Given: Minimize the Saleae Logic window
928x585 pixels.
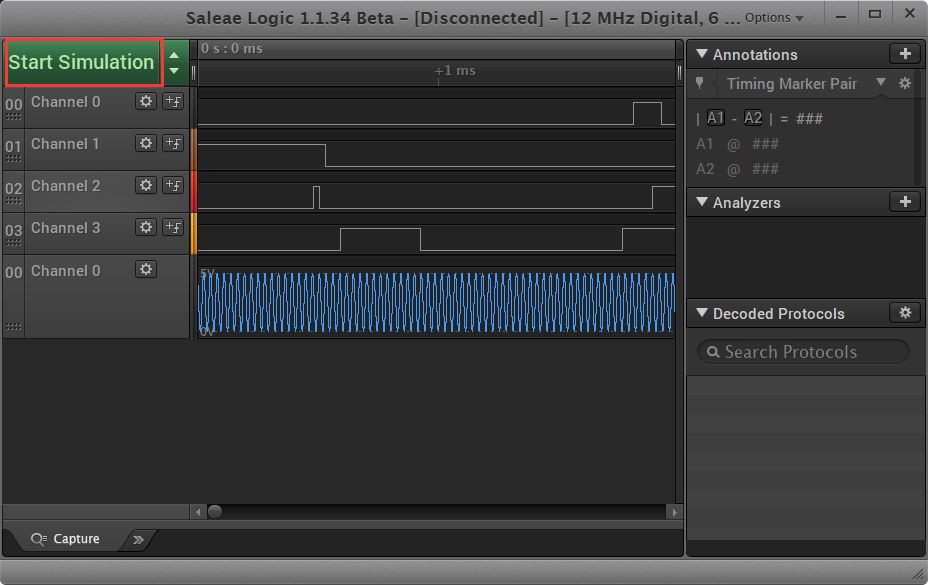Looking at the screenshot, I should point(840,17).
